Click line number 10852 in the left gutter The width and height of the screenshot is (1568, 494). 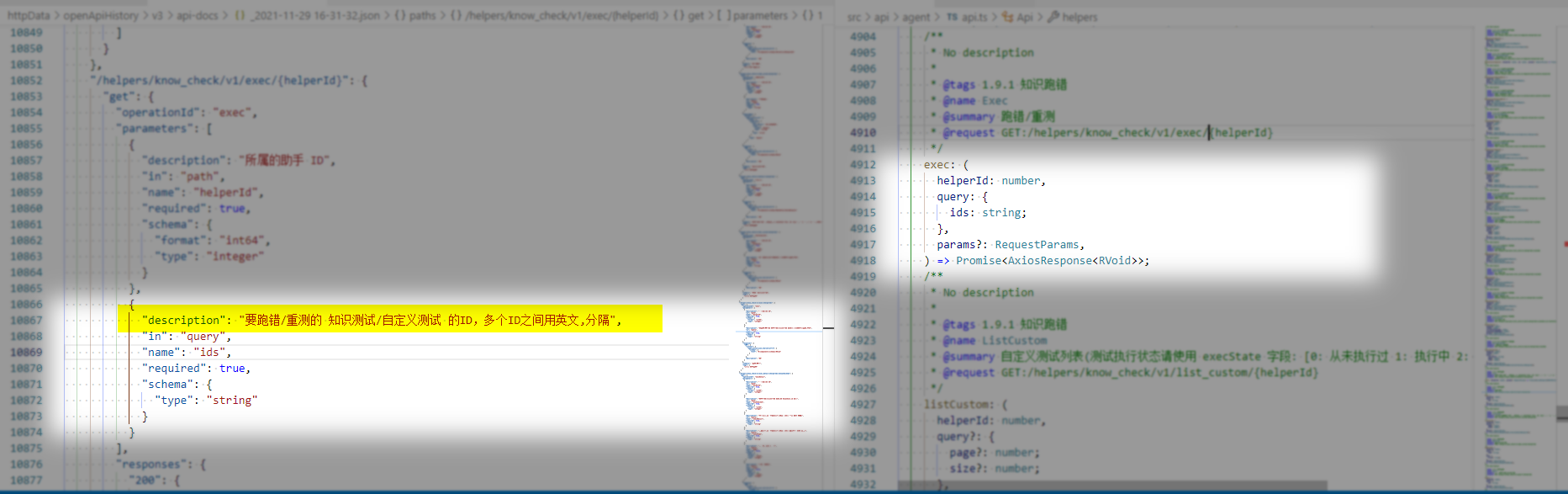point(26,80)
